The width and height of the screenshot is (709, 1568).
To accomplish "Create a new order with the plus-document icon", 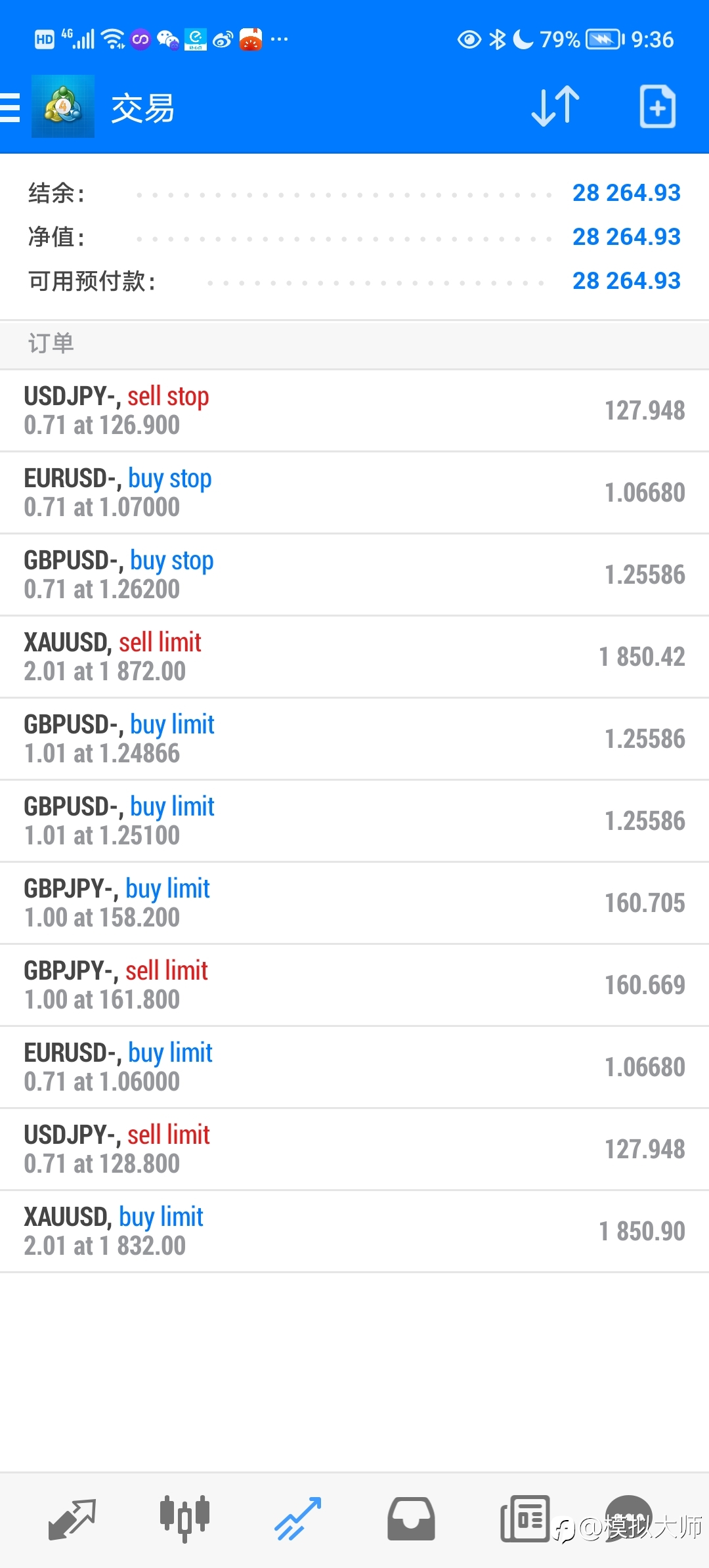I will pos(658,106).
